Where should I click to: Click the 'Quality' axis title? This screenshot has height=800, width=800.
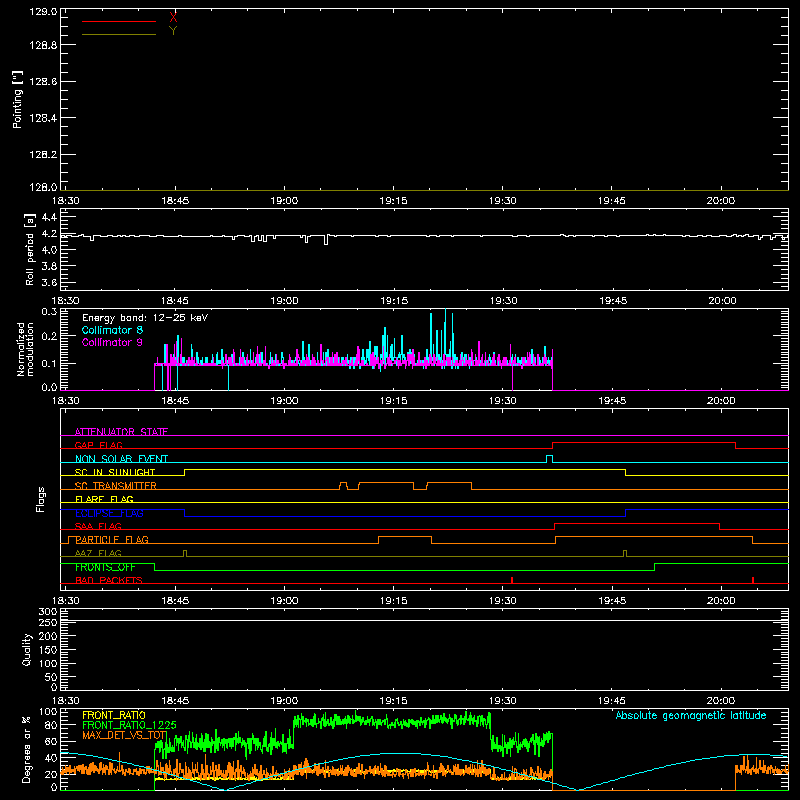point(27,650)
